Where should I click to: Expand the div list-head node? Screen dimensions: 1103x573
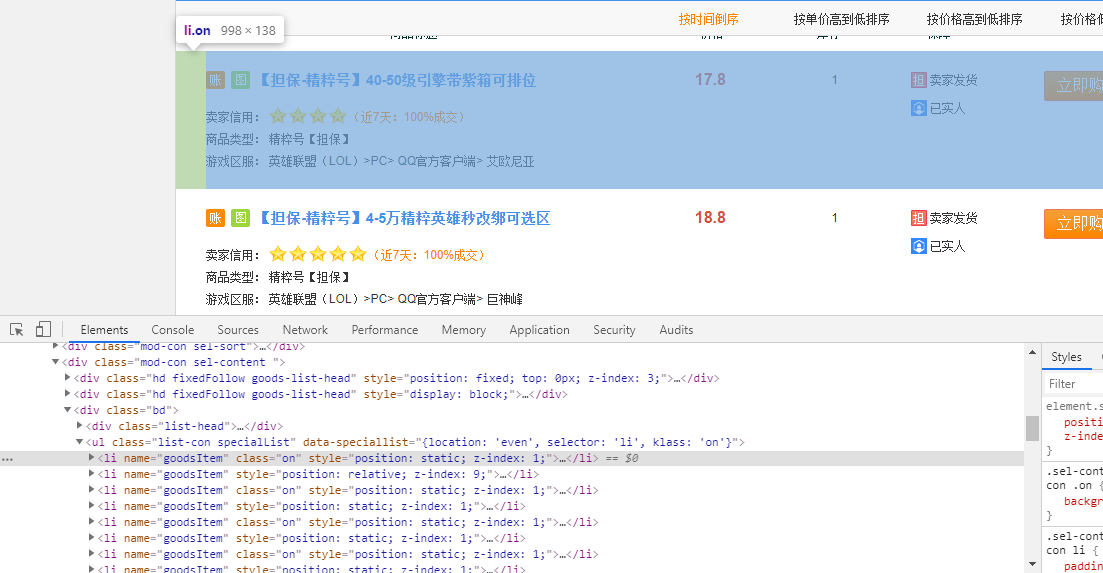79,426
